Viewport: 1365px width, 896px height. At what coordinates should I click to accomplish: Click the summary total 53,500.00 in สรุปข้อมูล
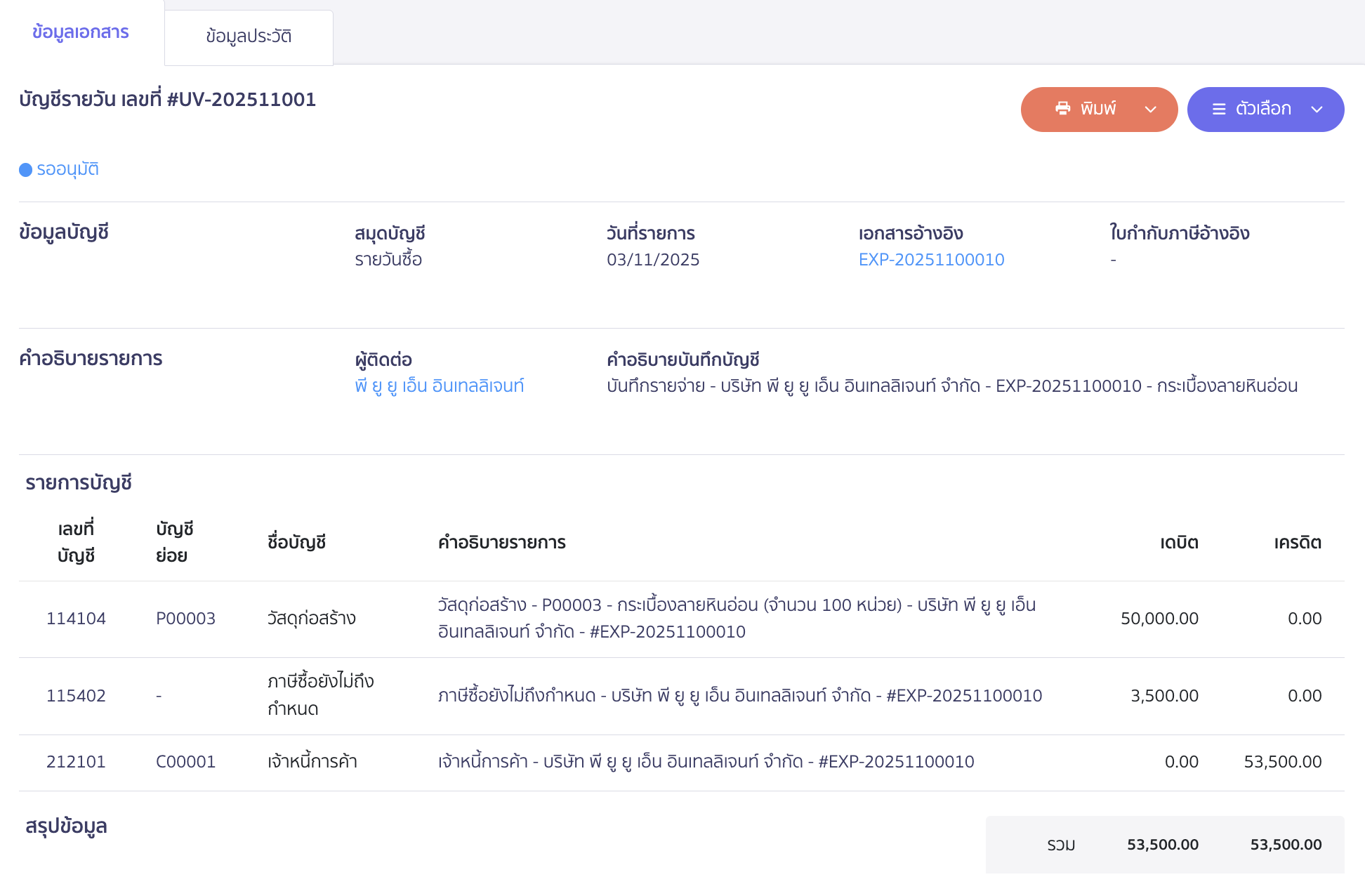click(x=1162, y=845)
